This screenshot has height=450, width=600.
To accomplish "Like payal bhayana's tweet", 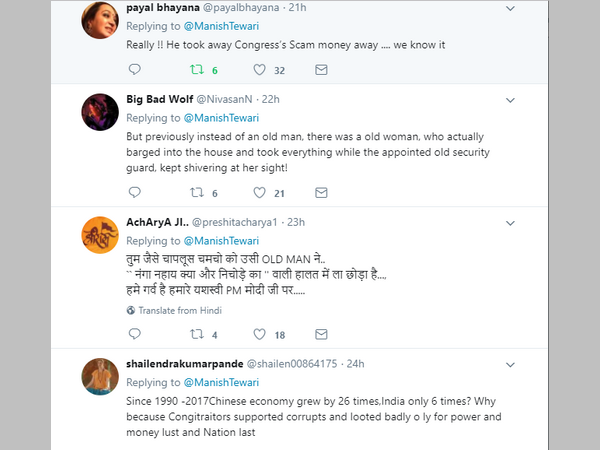I will click(x=259, y=70).
